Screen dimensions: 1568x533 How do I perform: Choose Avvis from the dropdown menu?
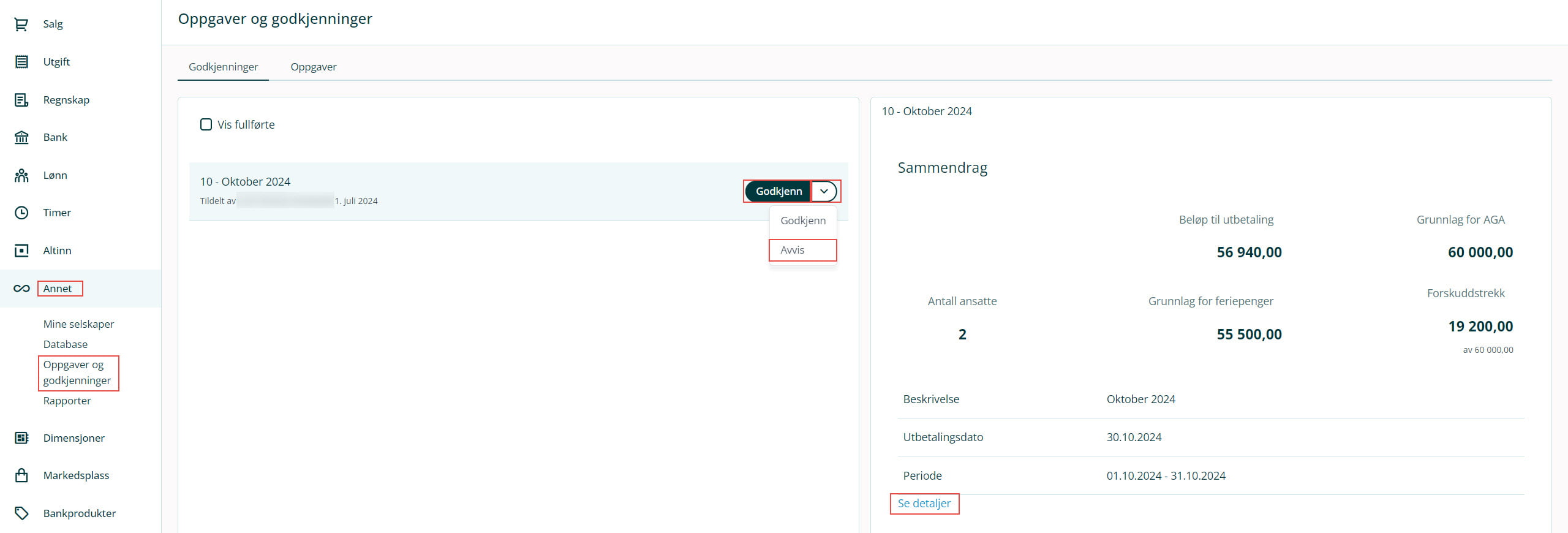click(793, 250)
